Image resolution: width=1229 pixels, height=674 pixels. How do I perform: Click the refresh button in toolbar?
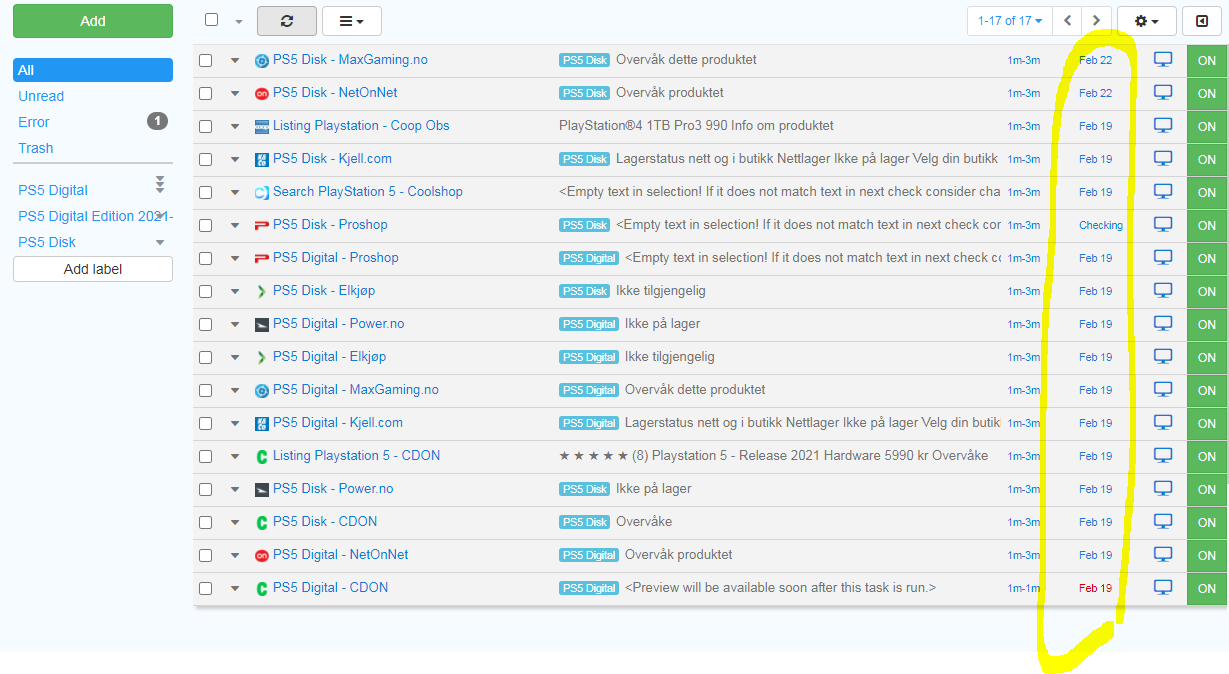287,21
